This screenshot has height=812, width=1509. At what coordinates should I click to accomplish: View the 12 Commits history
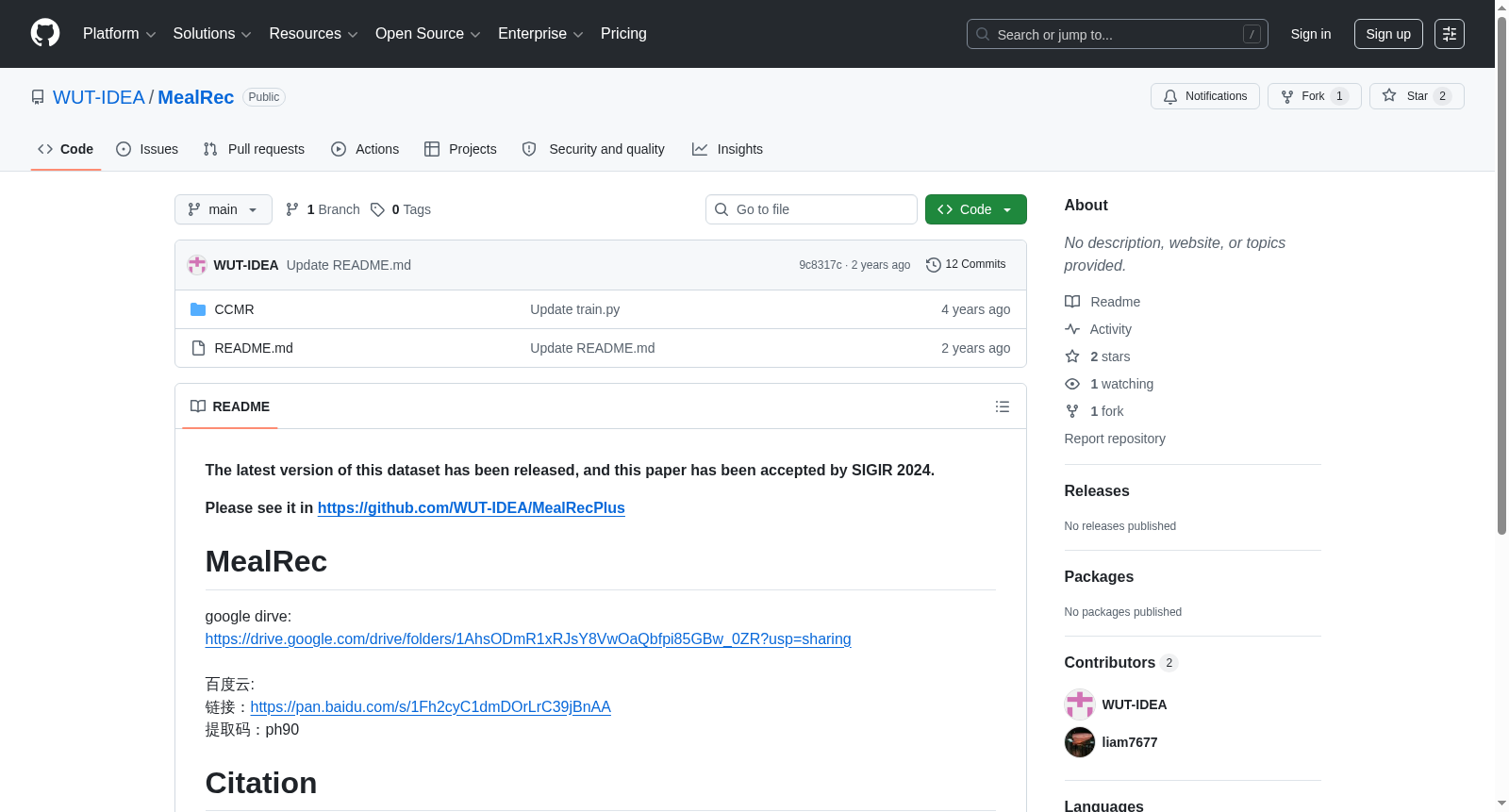point(966,264)
